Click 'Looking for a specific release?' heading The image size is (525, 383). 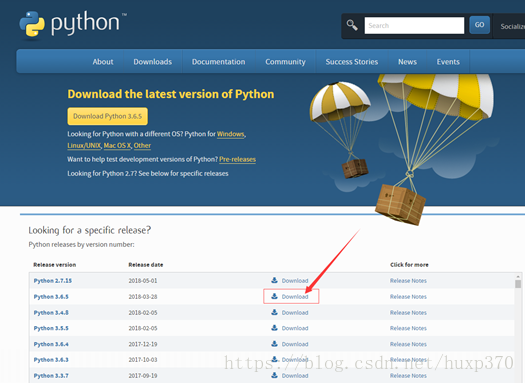coord(90,230)
